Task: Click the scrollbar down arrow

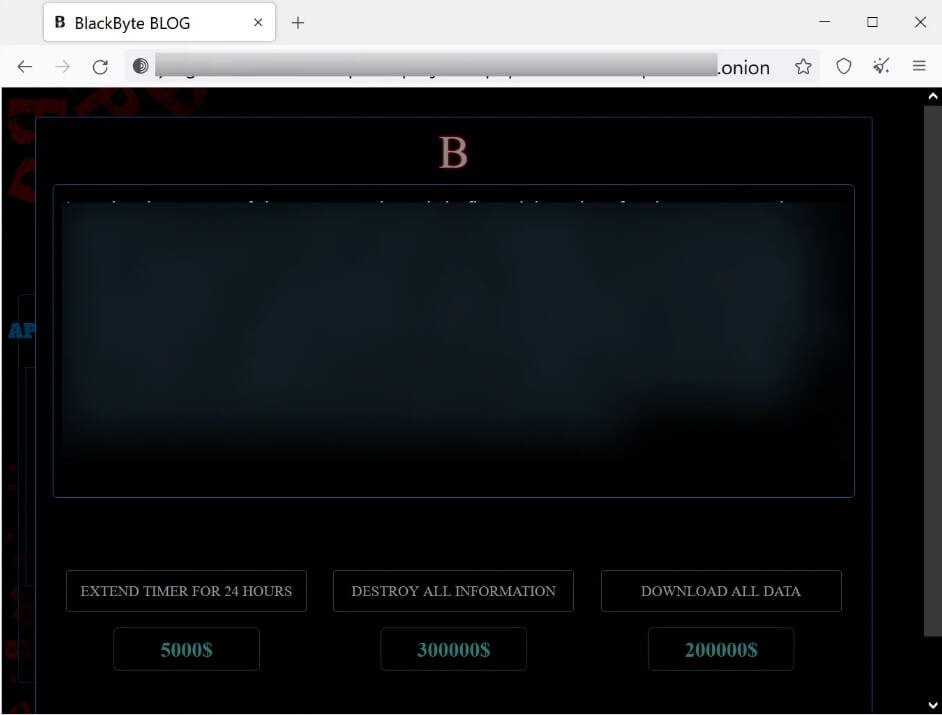Action: pos(932,705)
